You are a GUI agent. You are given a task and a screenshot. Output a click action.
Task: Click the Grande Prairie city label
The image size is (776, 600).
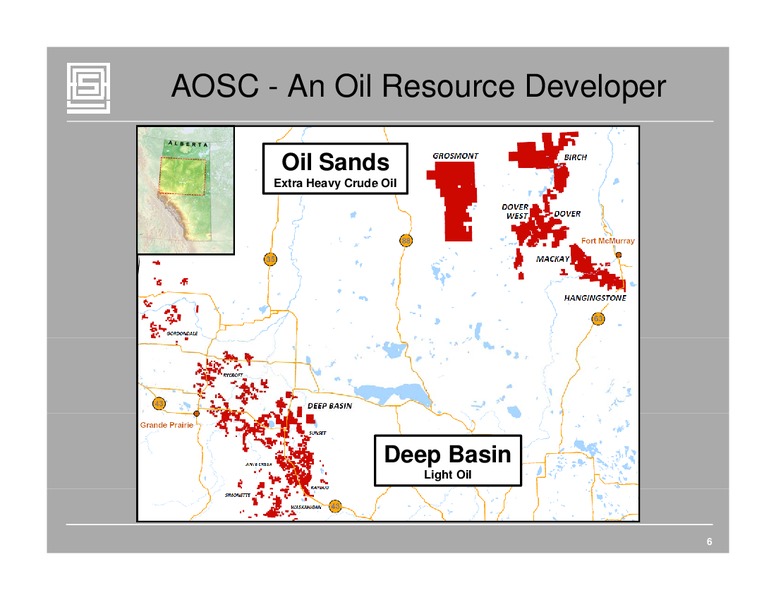(167, 425)
